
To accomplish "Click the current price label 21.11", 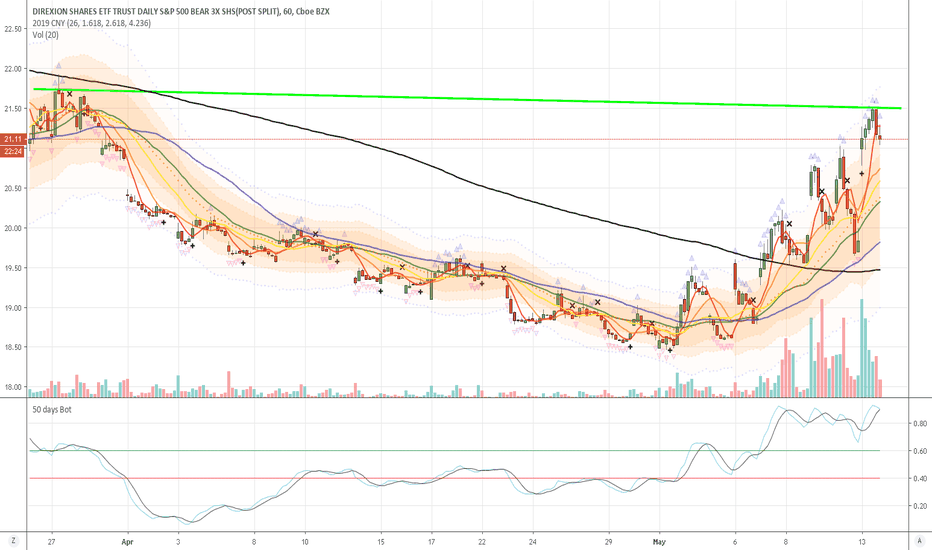I will pos(13,139).
